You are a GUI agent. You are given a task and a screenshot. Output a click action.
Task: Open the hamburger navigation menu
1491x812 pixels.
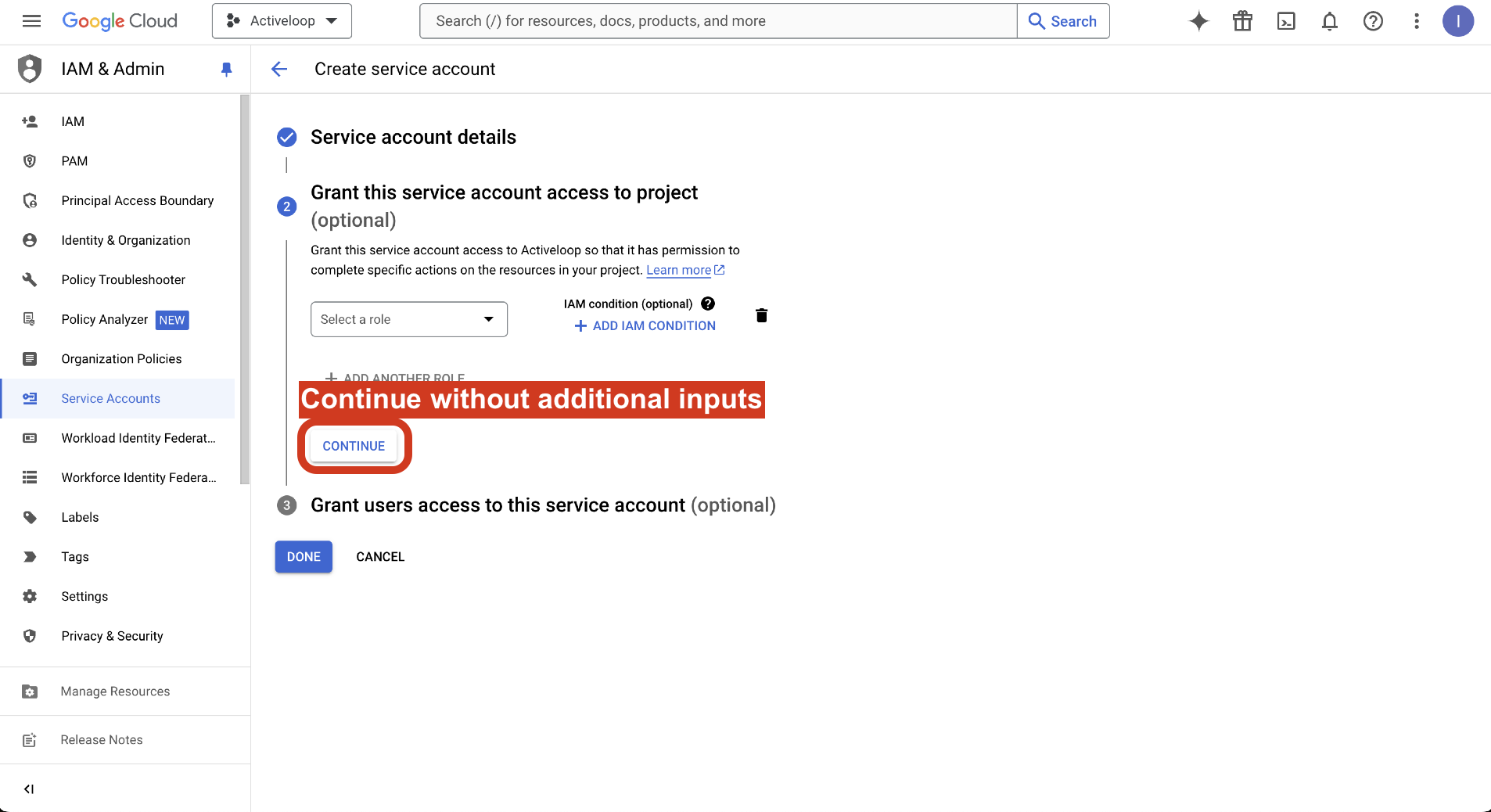click(31, 21)
